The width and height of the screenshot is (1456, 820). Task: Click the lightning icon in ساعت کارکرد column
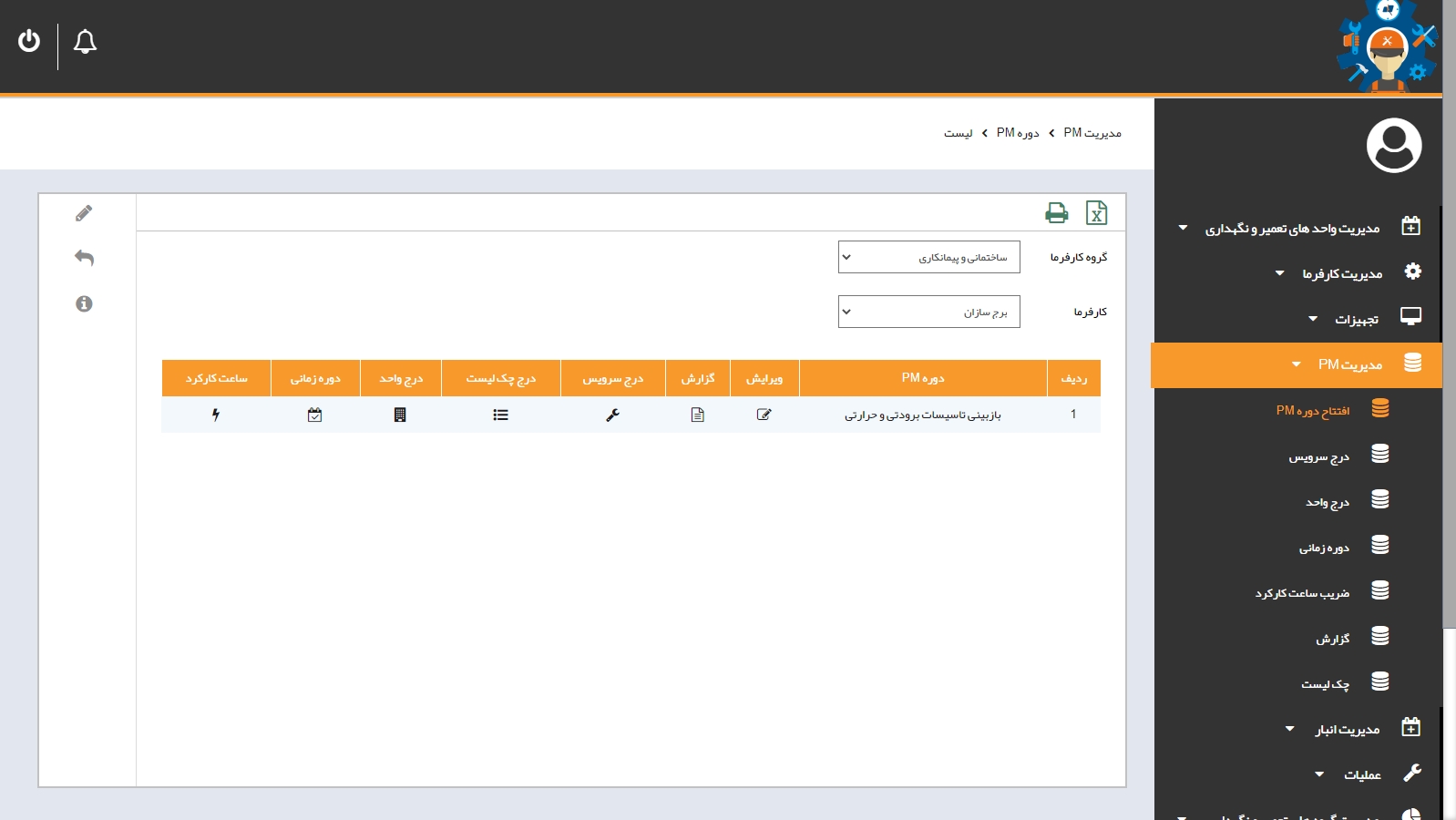(216, 415)
